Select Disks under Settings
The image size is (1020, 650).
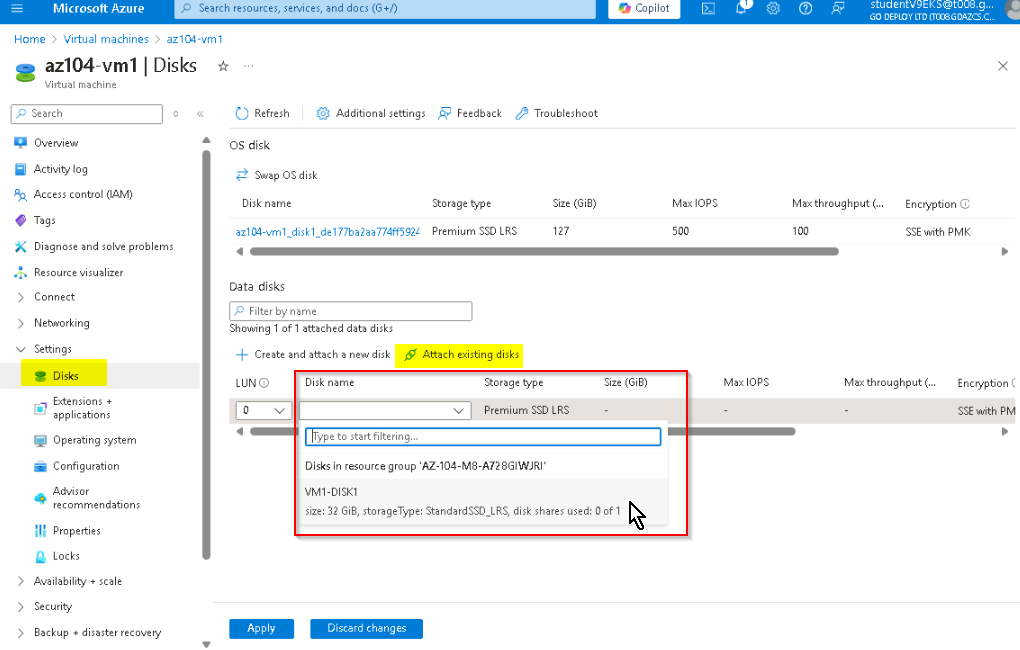(x=65, y=376)
